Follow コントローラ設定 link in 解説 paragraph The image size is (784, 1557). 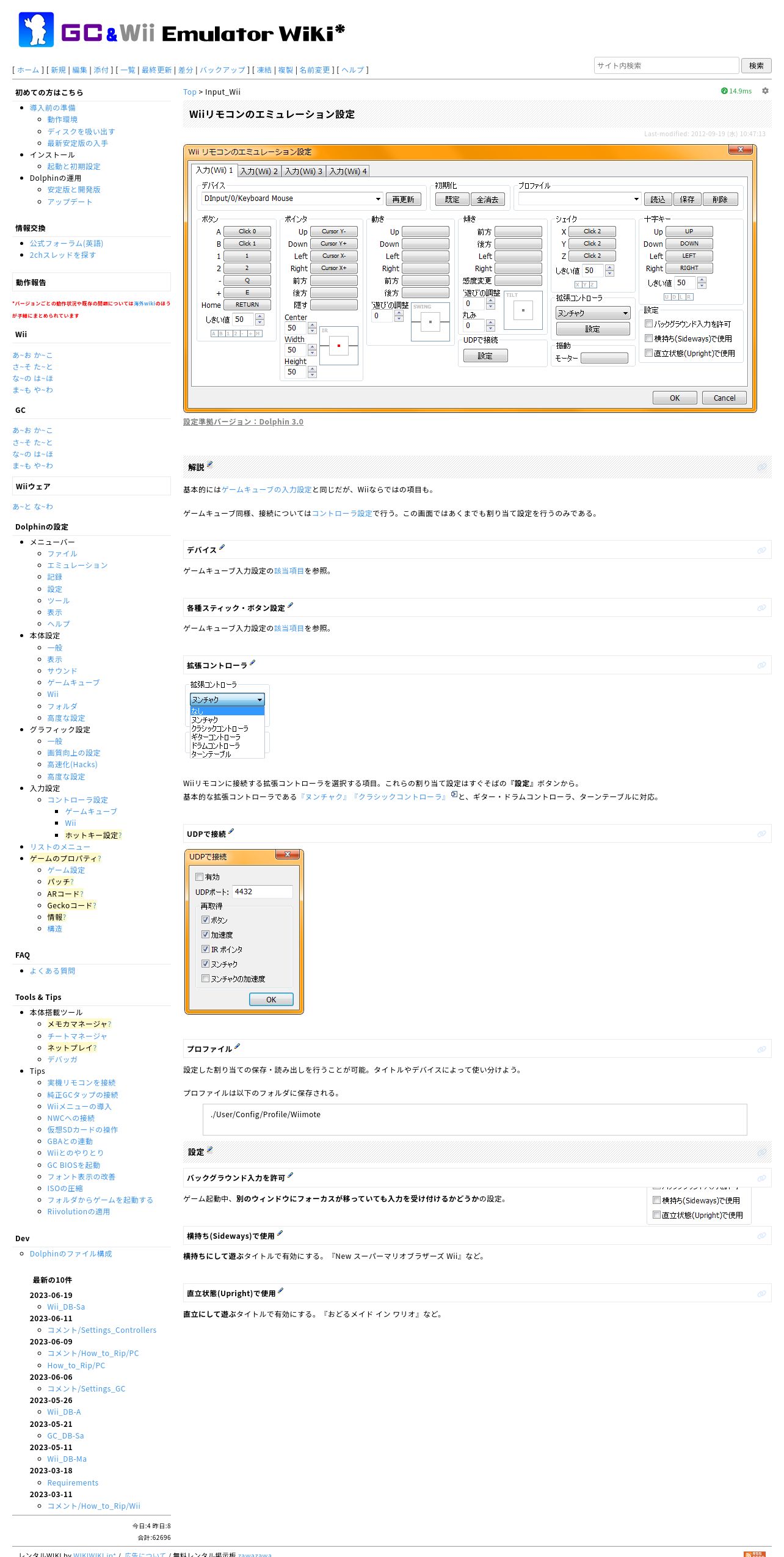tap(342, 513)
